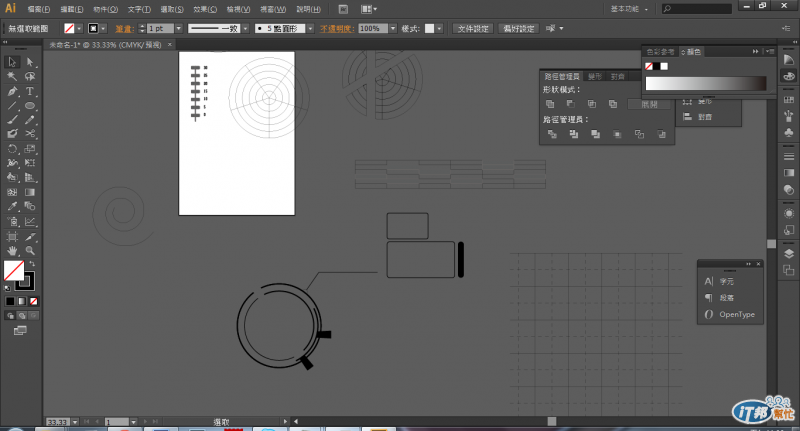This screenshot has height=431, width=800.
Task: Click the Minus Front shape mode icon
Action: pos(571,104)
